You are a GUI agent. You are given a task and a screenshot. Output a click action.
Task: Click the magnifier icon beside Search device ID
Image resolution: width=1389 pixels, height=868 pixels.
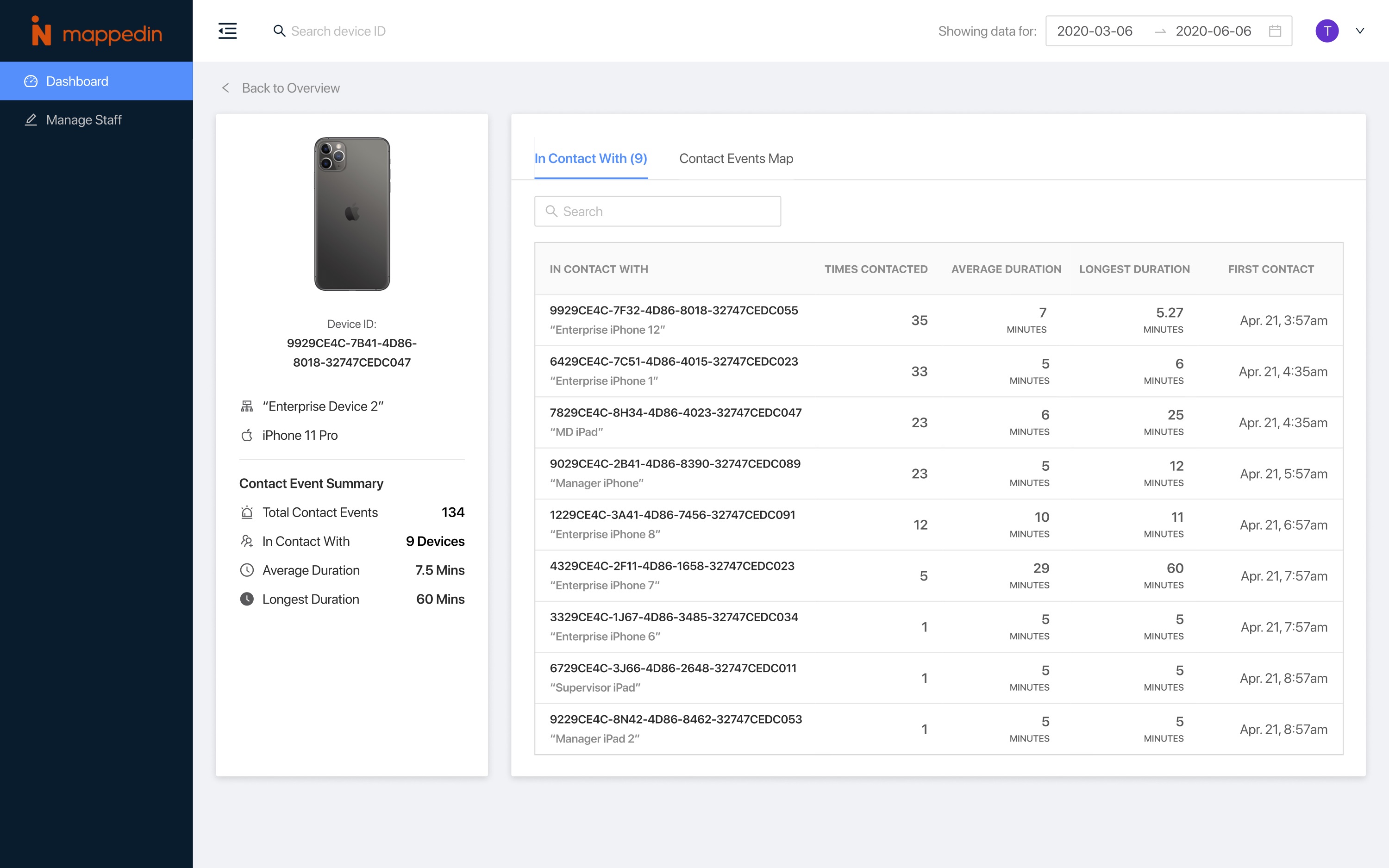(x=279, y=31)
